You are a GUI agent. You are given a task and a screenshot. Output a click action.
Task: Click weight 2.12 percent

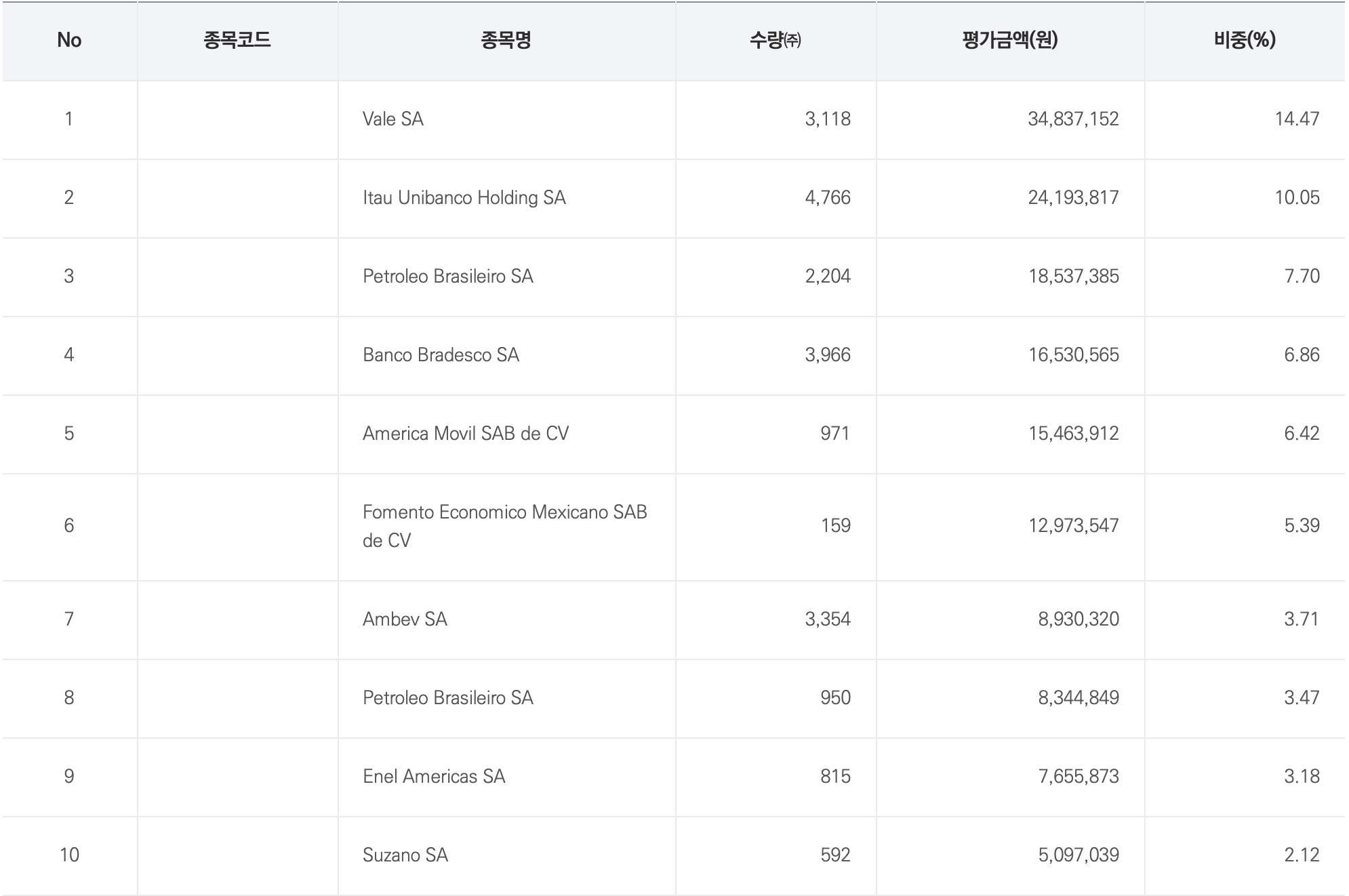coord(1302,855)
